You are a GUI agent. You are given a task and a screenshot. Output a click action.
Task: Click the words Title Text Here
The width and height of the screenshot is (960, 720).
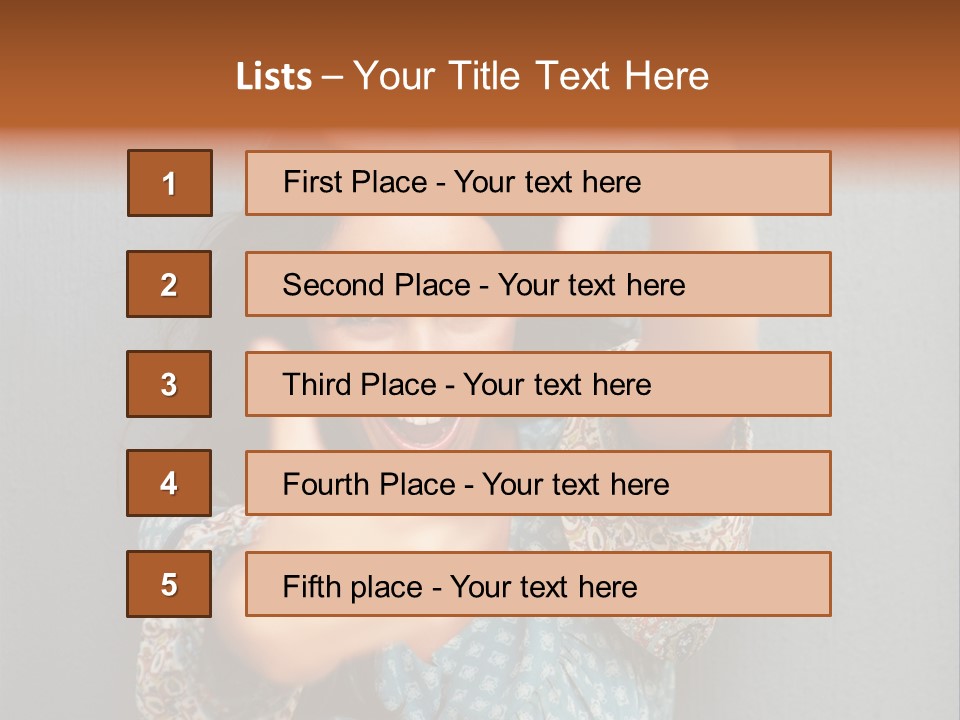point(579,76)
